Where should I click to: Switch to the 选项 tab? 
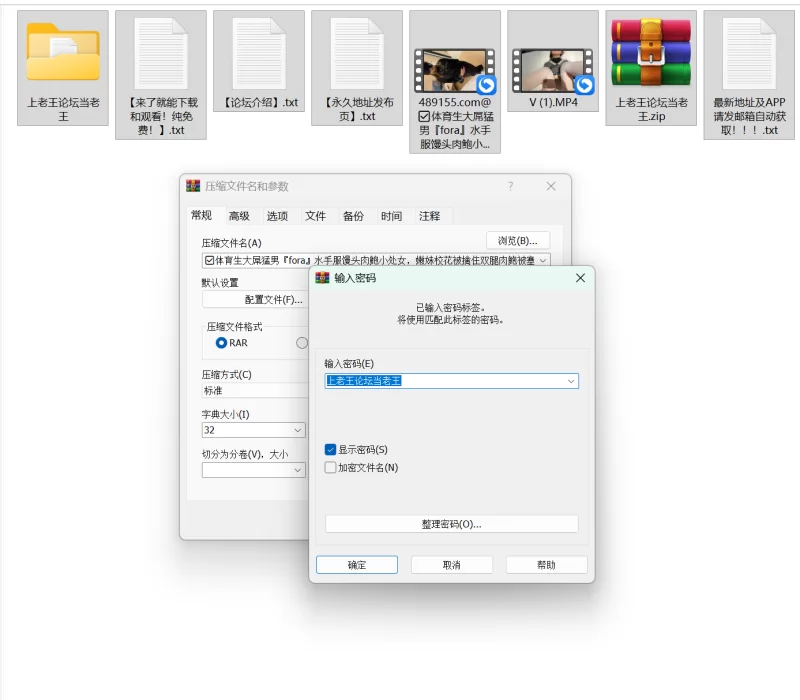277,216
